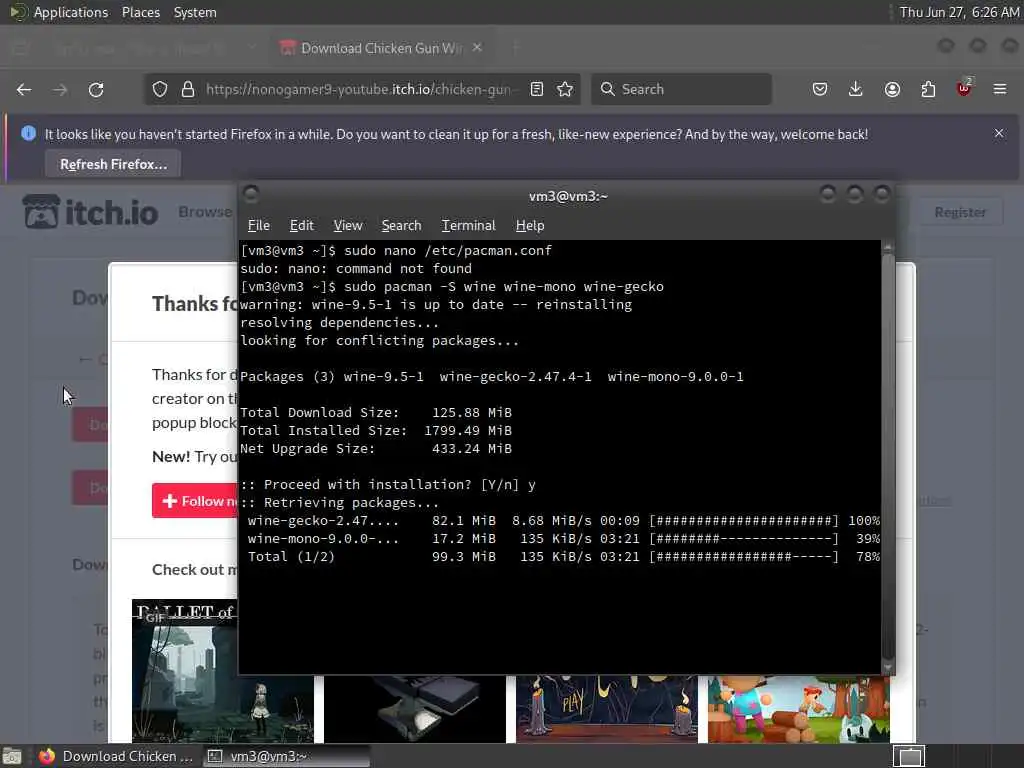Click the padlock site info icon
1024x768 pixels.
click(188, 89)
